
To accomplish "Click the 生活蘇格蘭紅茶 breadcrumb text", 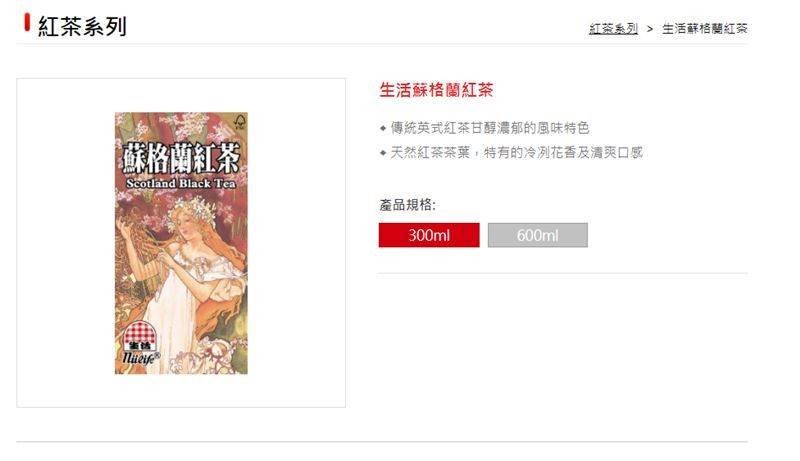I will click(x=705, y=29).
